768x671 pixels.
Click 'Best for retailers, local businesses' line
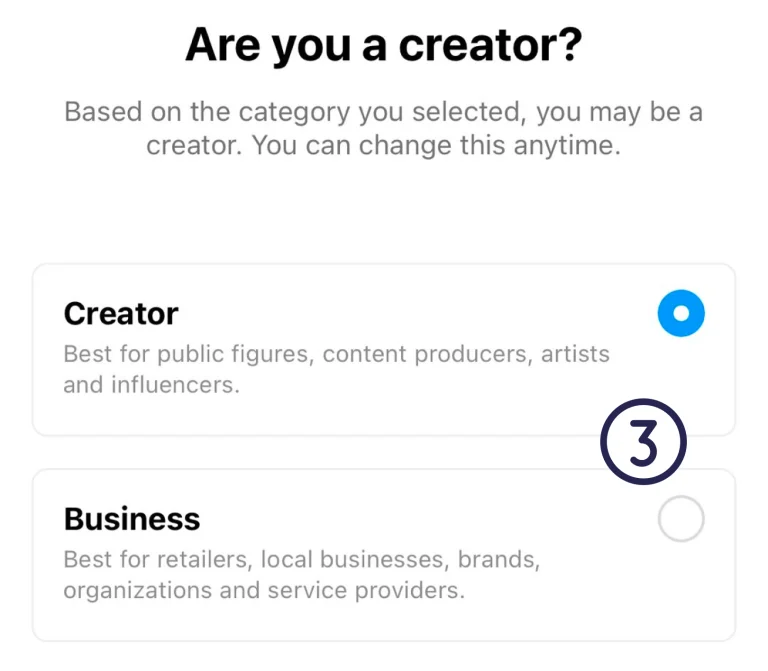point(302,560)
